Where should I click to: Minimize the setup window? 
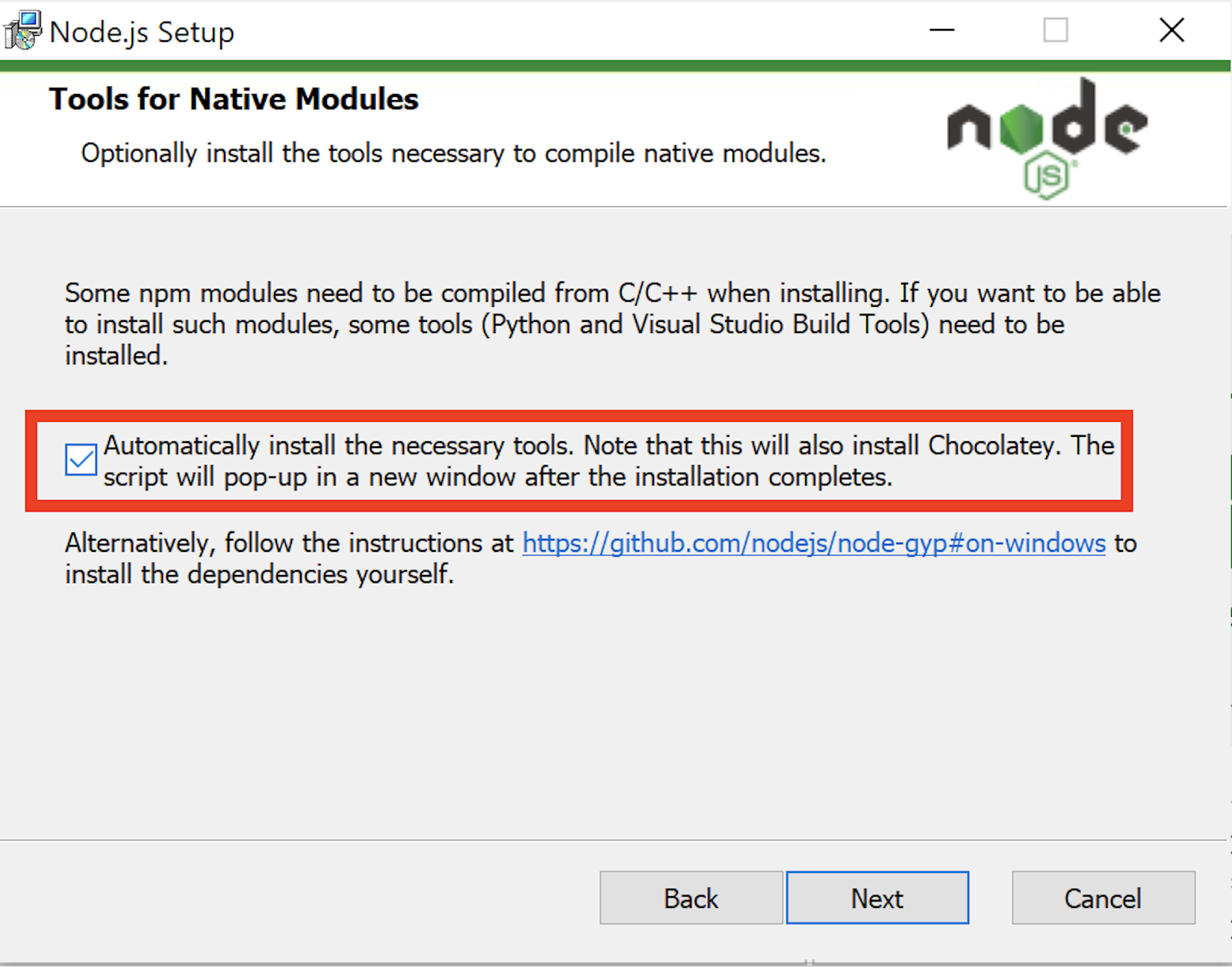point(941,30)
